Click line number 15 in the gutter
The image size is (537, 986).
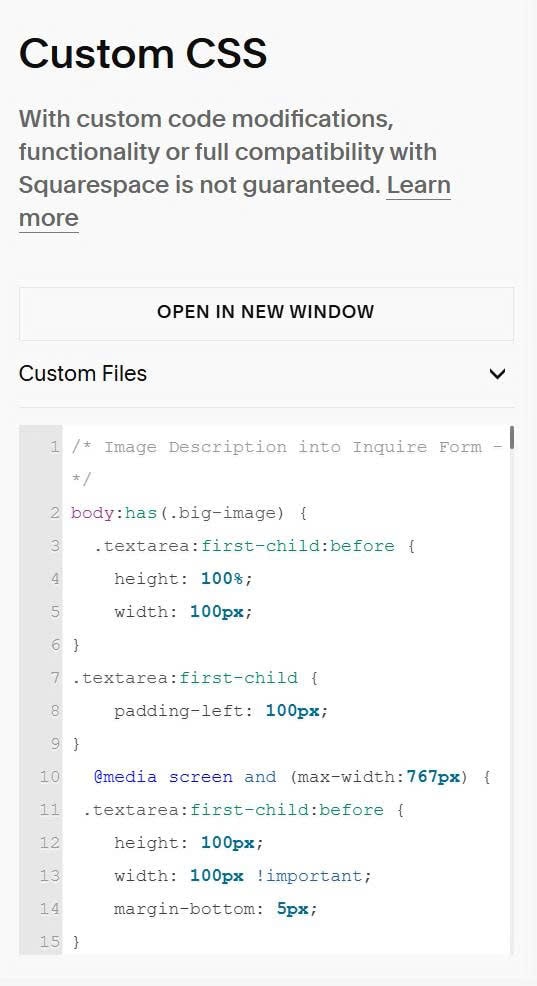50,941
